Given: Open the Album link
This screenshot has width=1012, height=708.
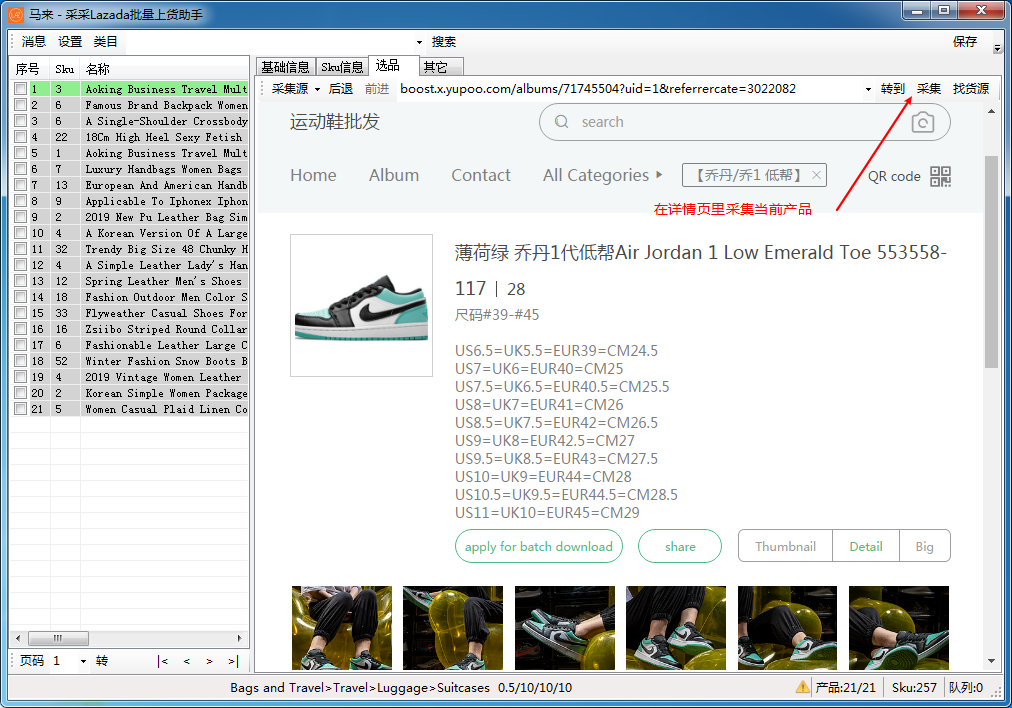Looking at the screenshot, I should 394,175.
